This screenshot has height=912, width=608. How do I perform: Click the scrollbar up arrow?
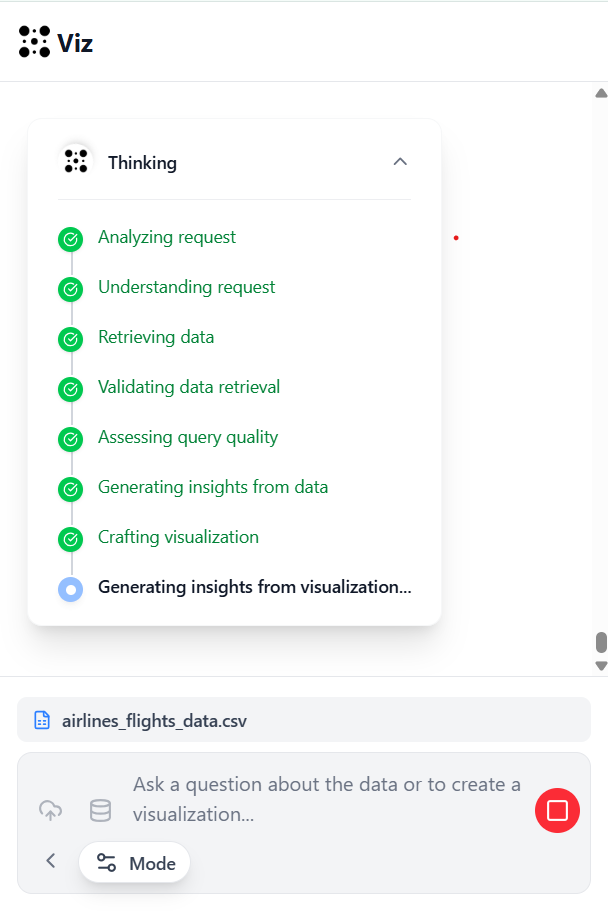tap(601, 93)
